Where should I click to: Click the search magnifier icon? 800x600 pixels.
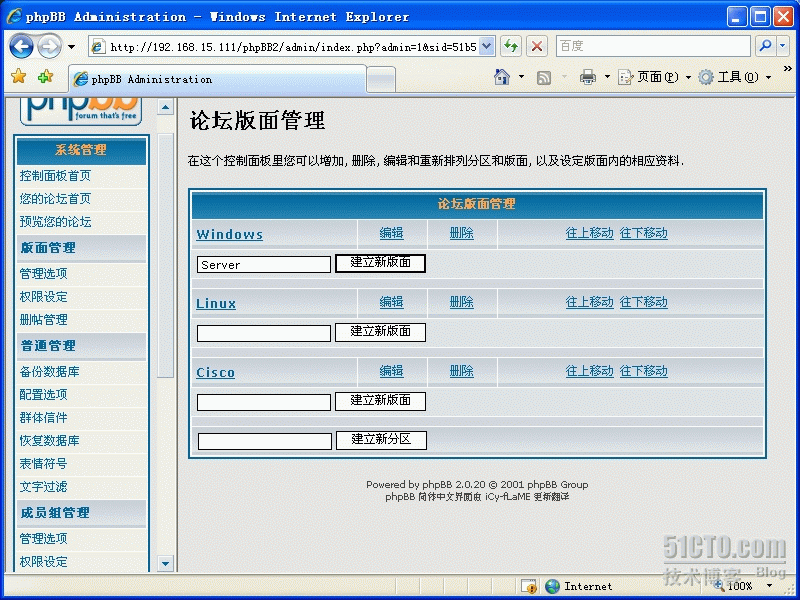click(x=765, y=46)
